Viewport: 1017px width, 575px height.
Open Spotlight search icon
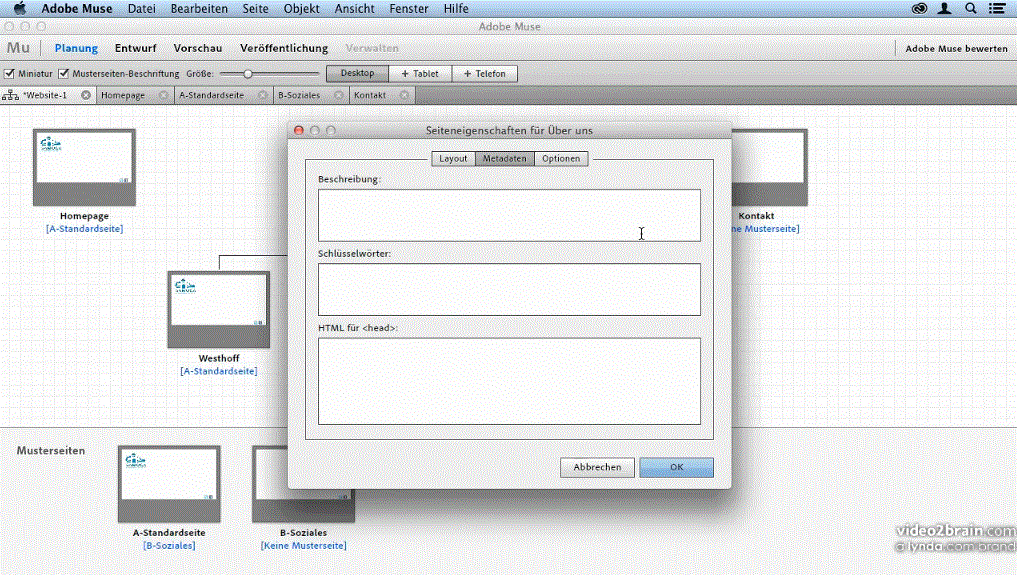[970, 8]
